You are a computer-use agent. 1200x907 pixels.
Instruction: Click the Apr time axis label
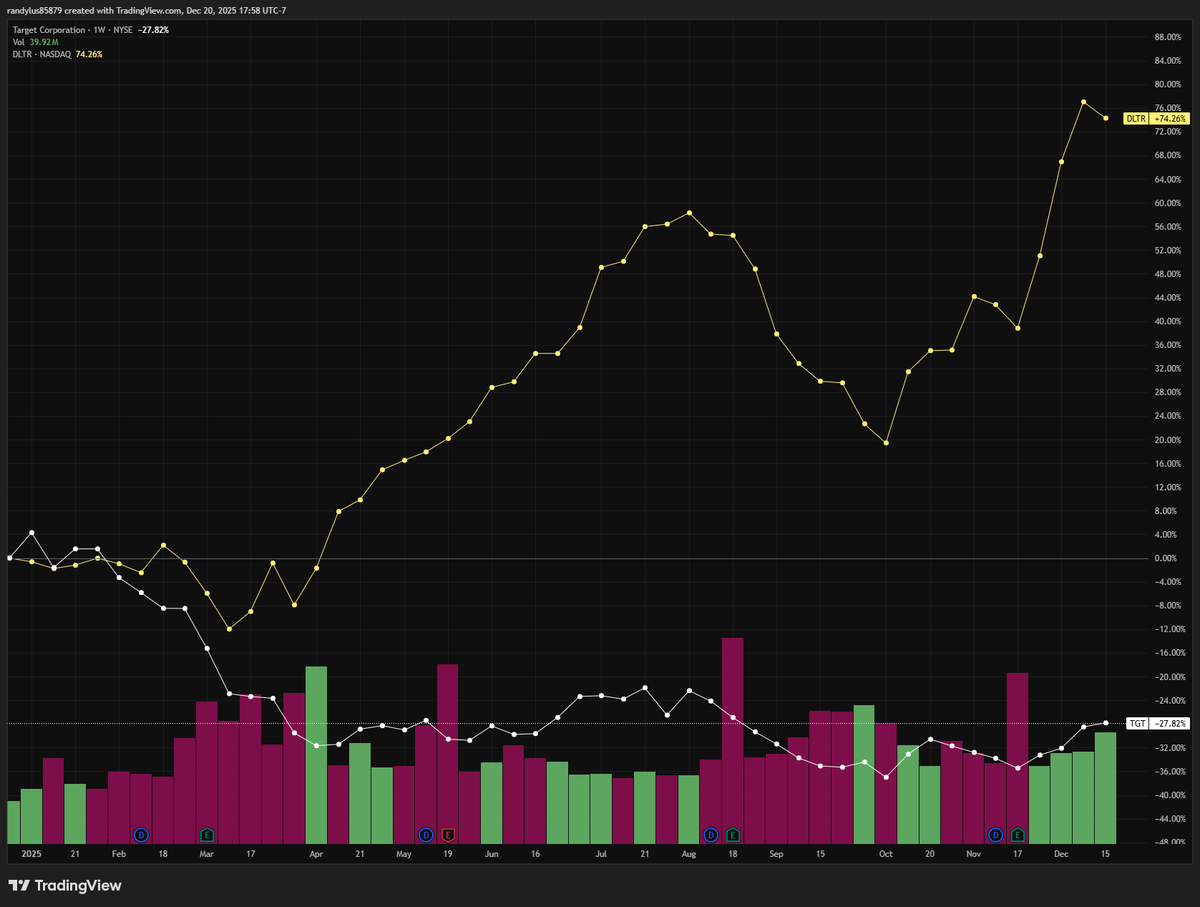pos(316,855)
